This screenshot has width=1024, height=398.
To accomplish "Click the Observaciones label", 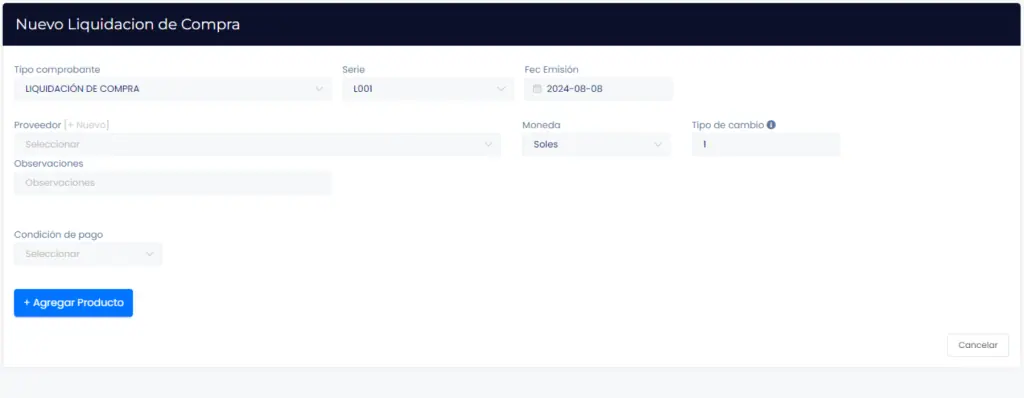I will [x=49, y=163].
